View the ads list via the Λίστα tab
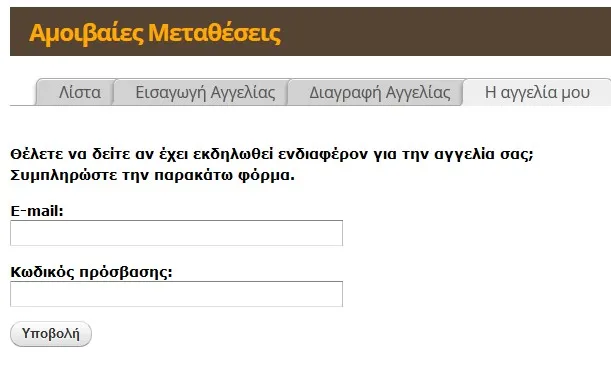The width and height of the screenshot is (611, 365). tap(76, 92)
